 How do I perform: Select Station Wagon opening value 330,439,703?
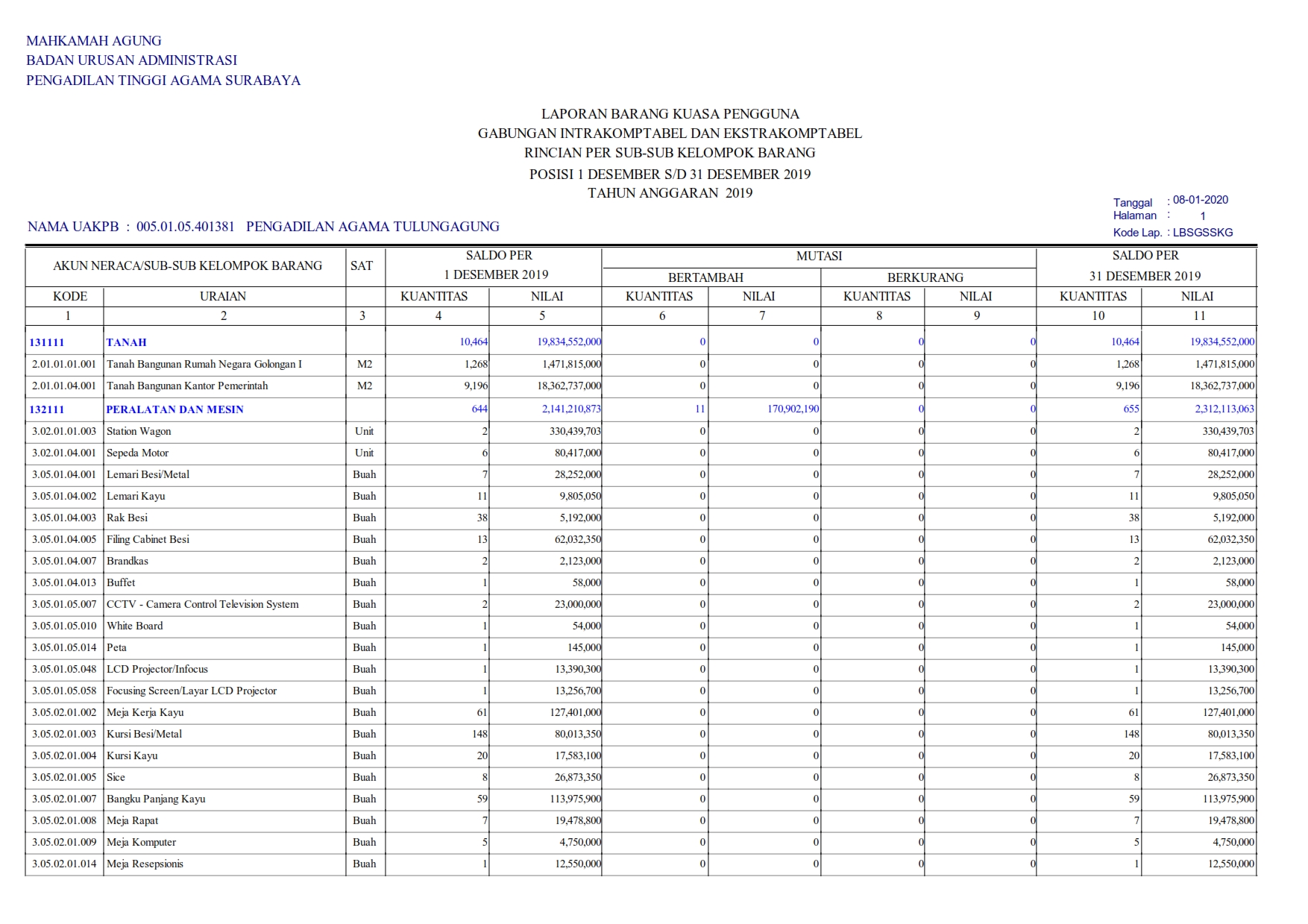[575, 432]
